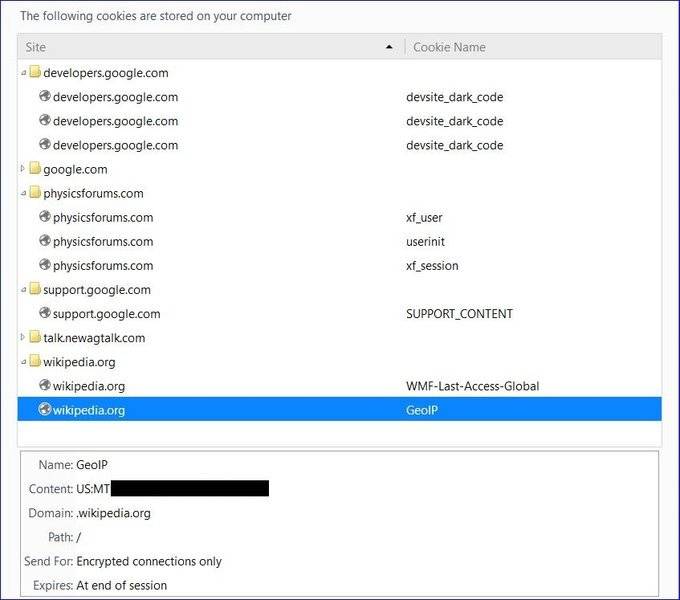Click the globe icon on the userinit row
Viewport: 680px width, 600px height.
pyautogui.click(x=45, y=241)
